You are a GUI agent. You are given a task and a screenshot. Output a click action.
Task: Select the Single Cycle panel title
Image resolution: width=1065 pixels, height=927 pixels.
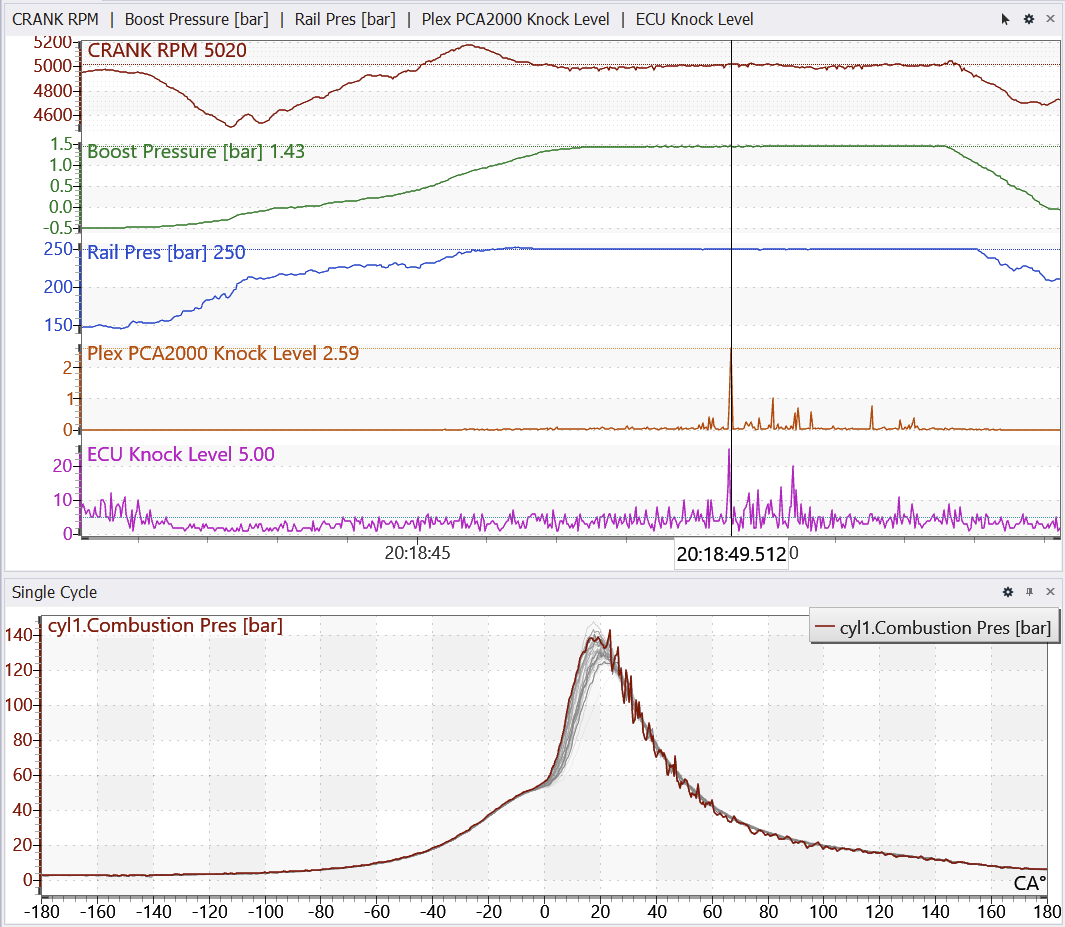point(54,593)
